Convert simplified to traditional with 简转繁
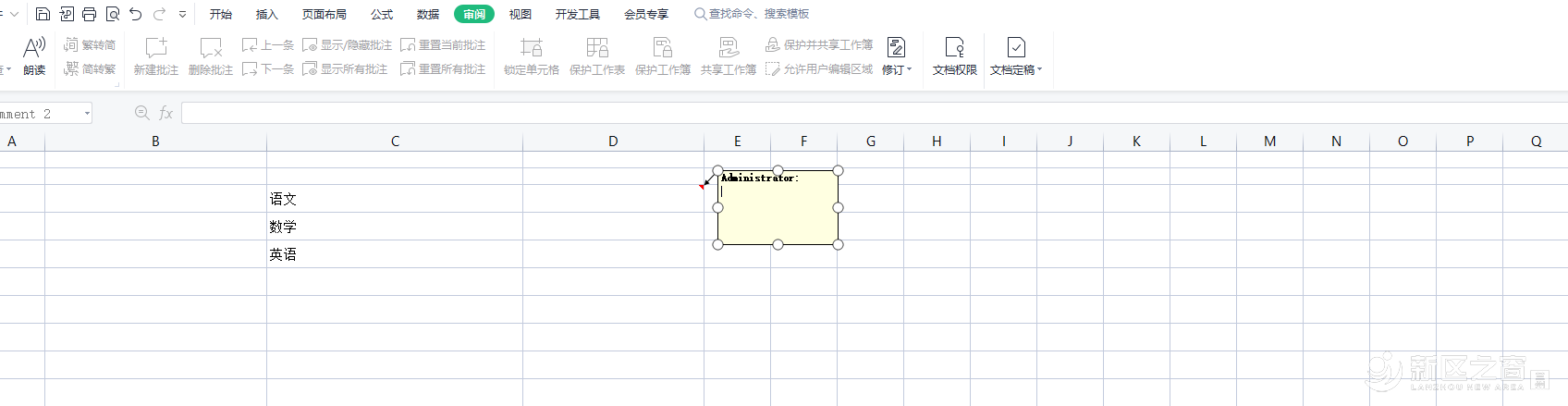Screen dimensions: 1568x406 pos(90,68)
